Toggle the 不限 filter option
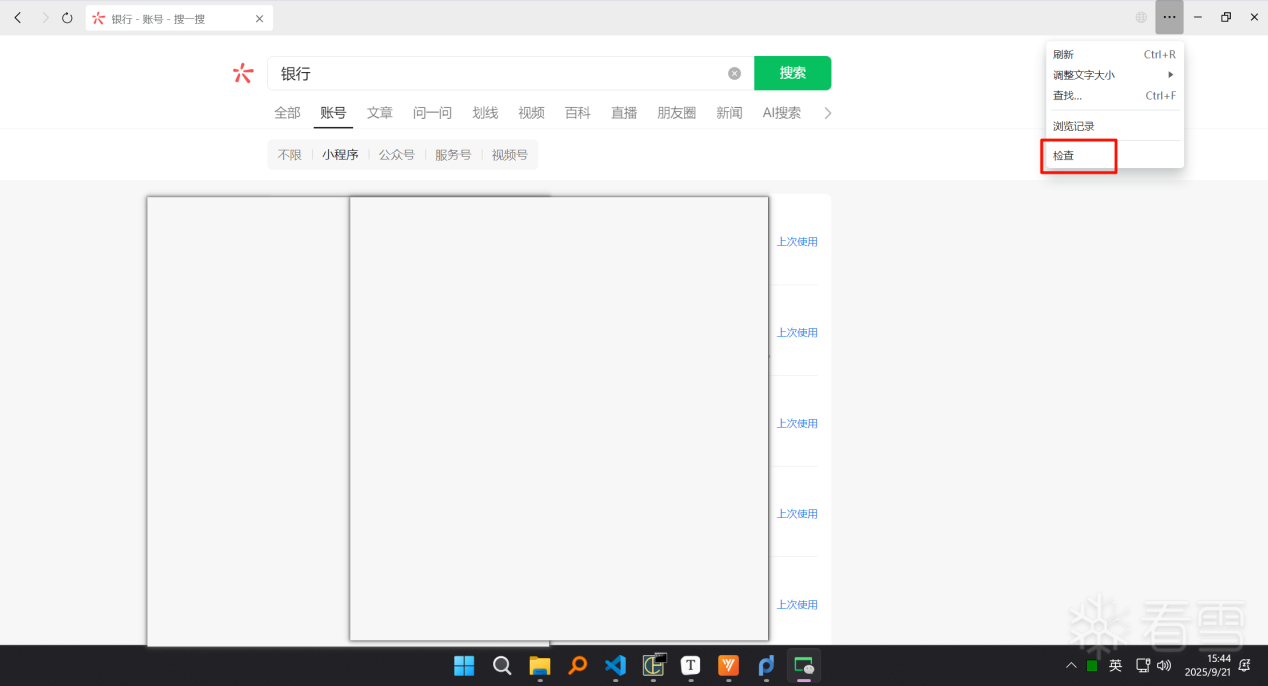 click(289, 154)
